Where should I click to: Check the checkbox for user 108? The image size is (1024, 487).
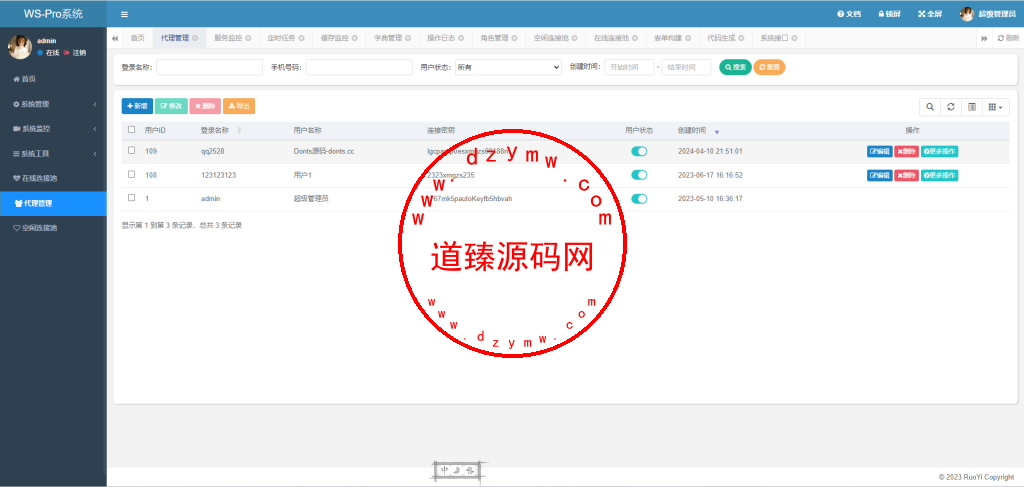tap(131, 174)
